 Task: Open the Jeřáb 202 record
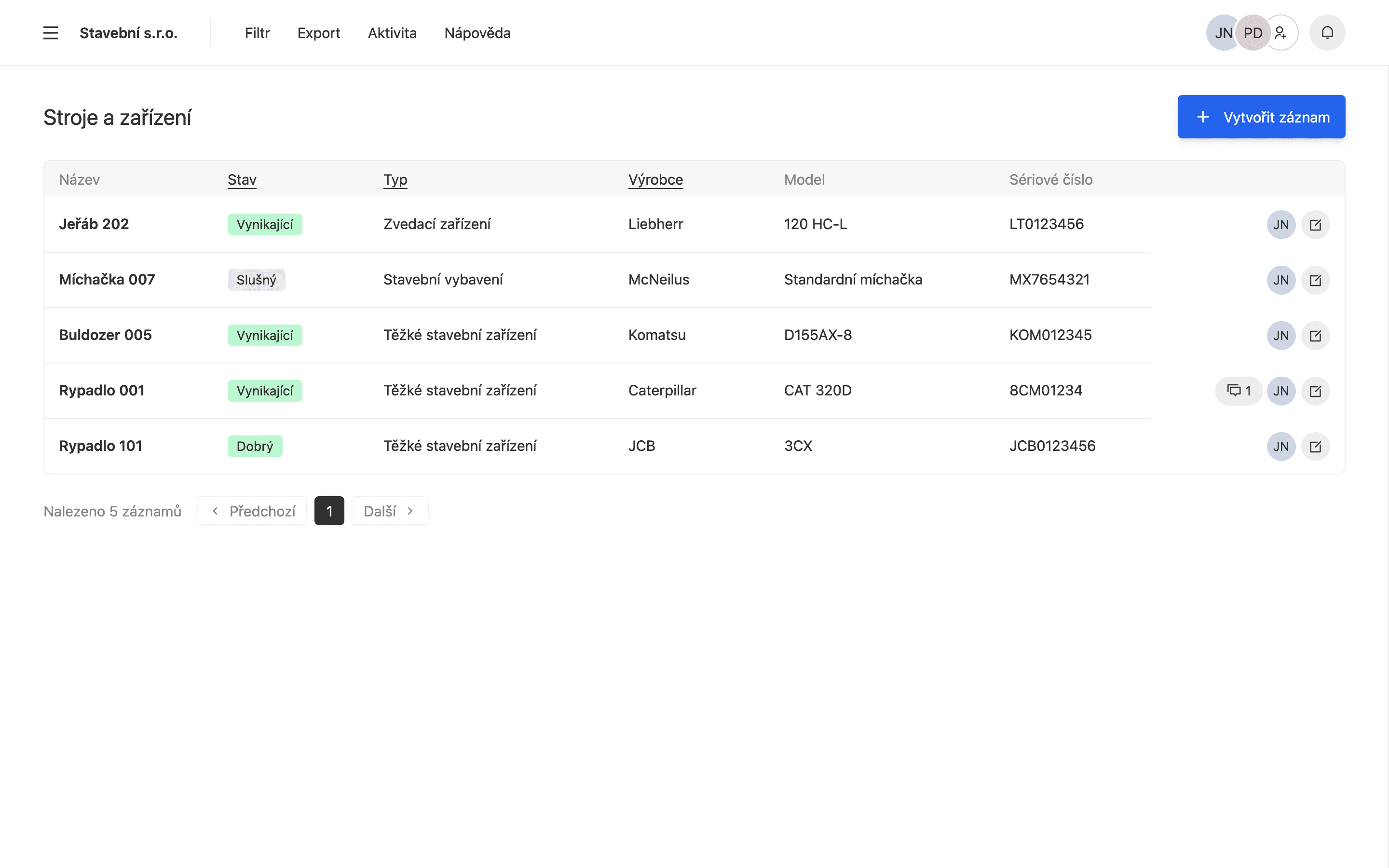[94, 224]
